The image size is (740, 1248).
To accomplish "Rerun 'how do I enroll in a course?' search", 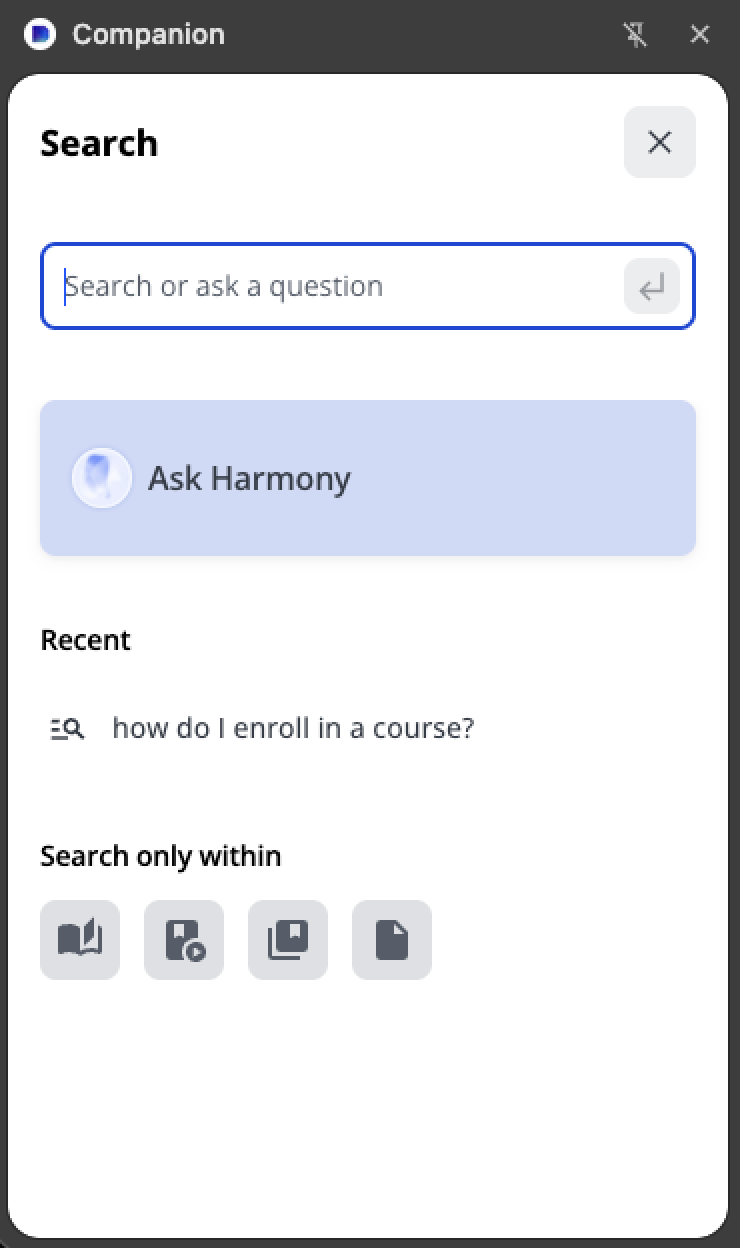I will [x=293, y=728].
